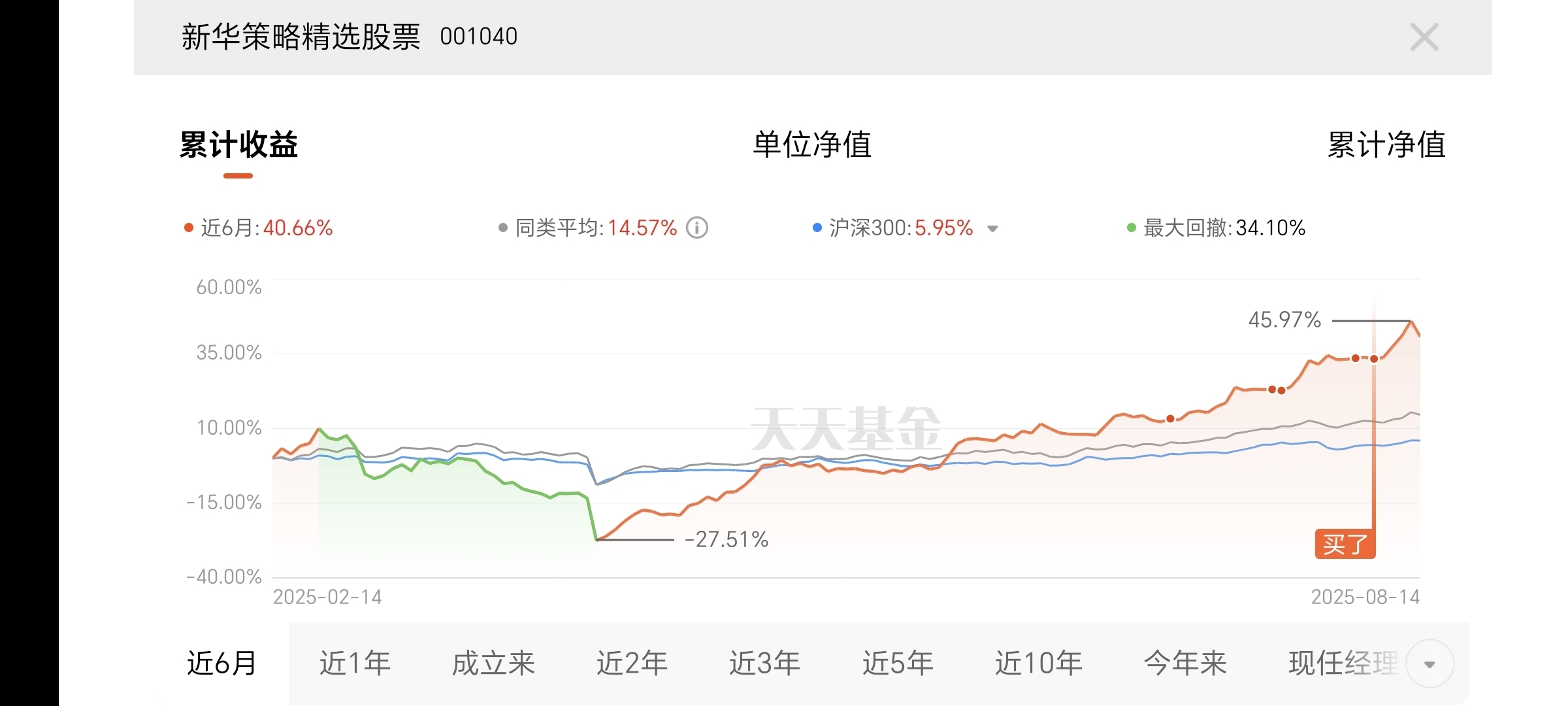Select 现任经理 period option

(1343, 664)
